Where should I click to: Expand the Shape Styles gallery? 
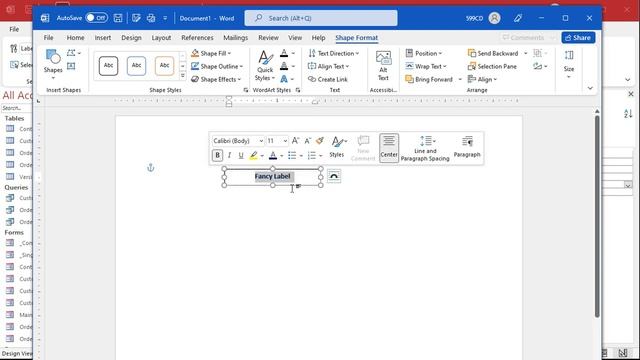pyautogui.click(x=182, y=76)
